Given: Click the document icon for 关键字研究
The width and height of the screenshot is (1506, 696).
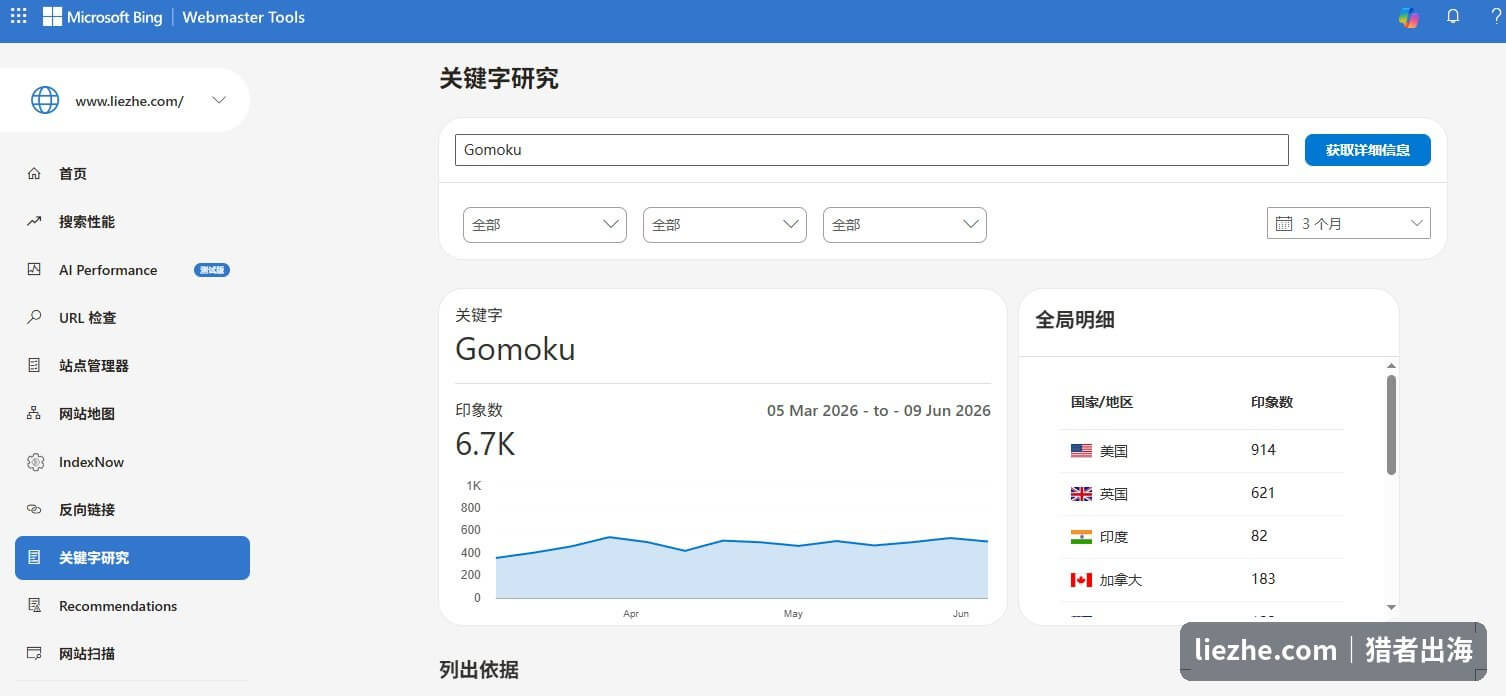Looking at the screenshot, I should [x=34, y=558].
